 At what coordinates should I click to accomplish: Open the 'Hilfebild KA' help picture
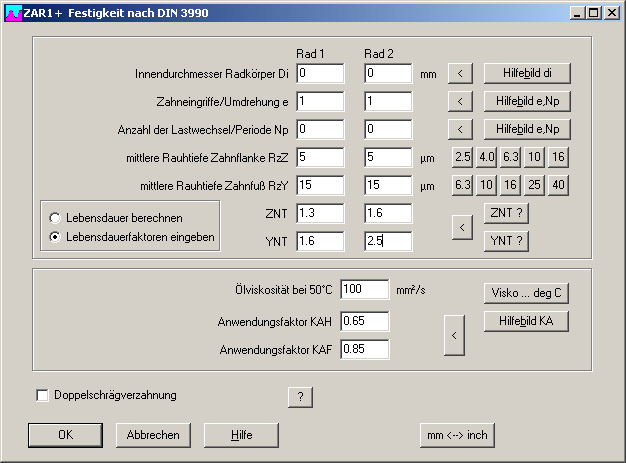click(x=527, y=321)
